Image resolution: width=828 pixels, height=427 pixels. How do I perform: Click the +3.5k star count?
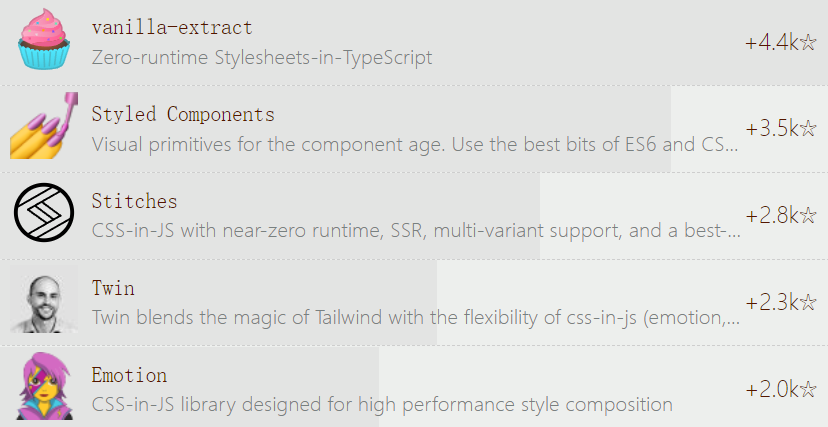(x=780, y=129)
